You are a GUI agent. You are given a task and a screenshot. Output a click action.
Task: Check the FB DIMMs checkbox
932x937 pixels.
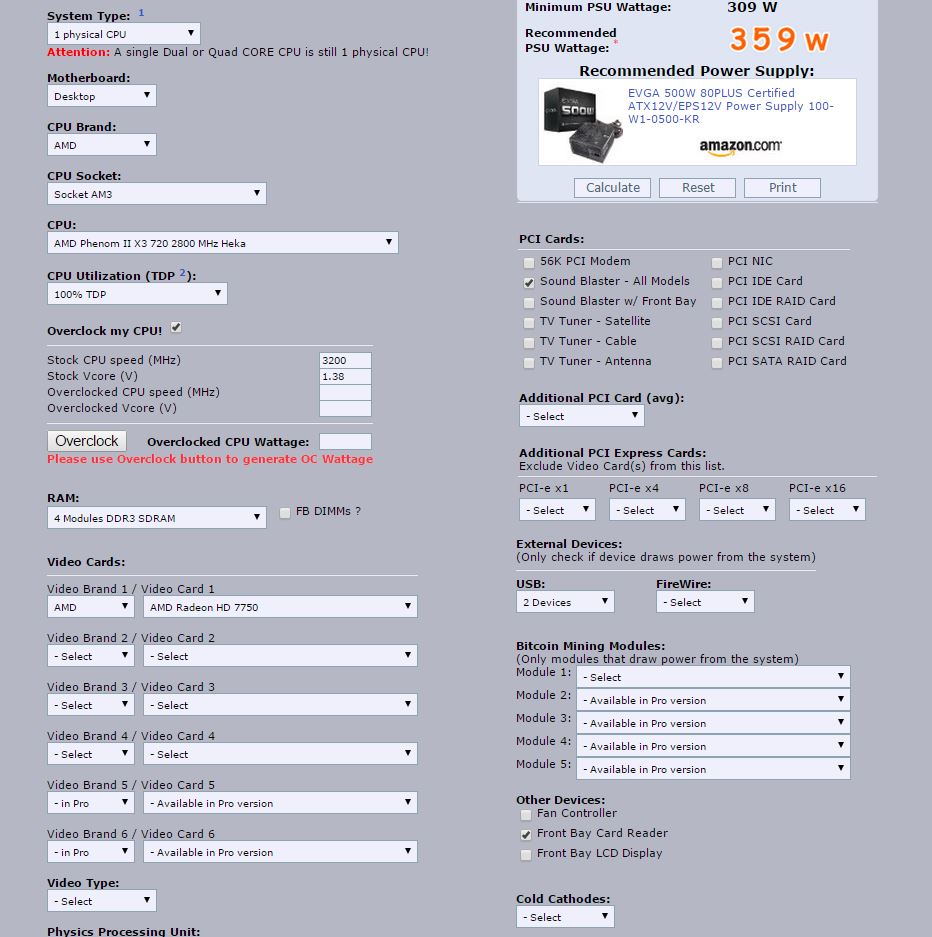[285, 513]
